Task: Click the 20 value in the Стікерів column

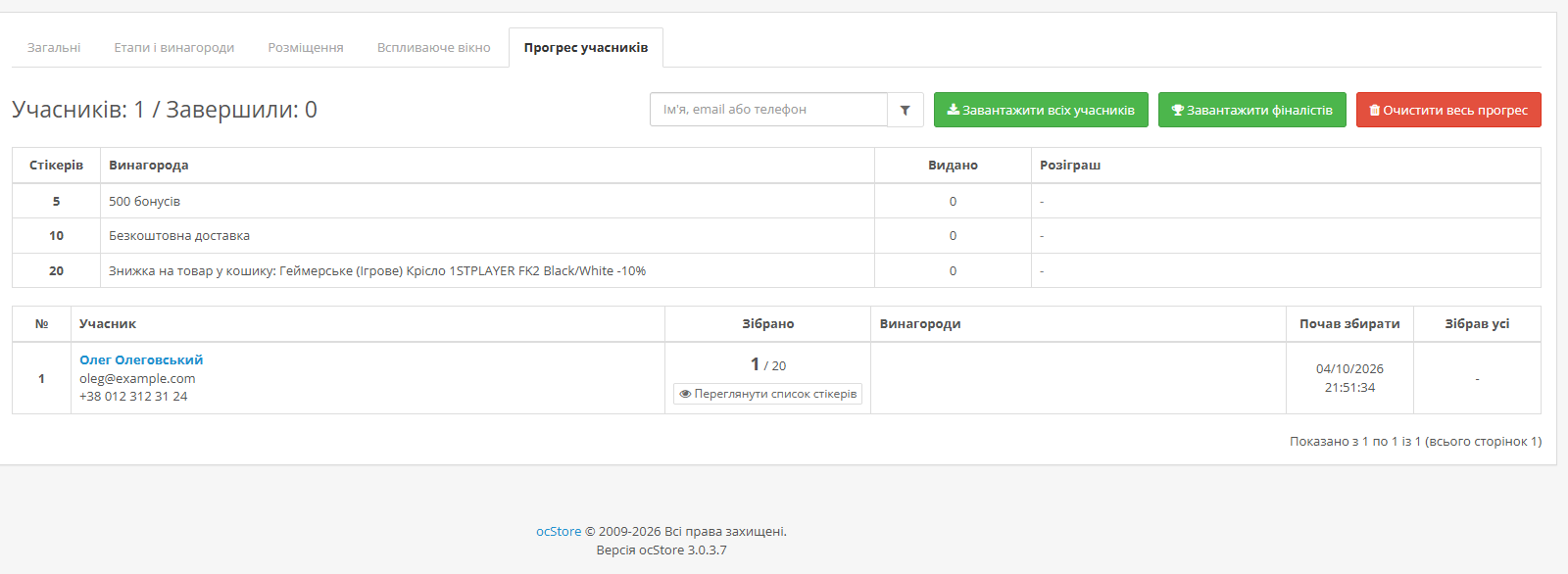Action: tap(56, 270)
